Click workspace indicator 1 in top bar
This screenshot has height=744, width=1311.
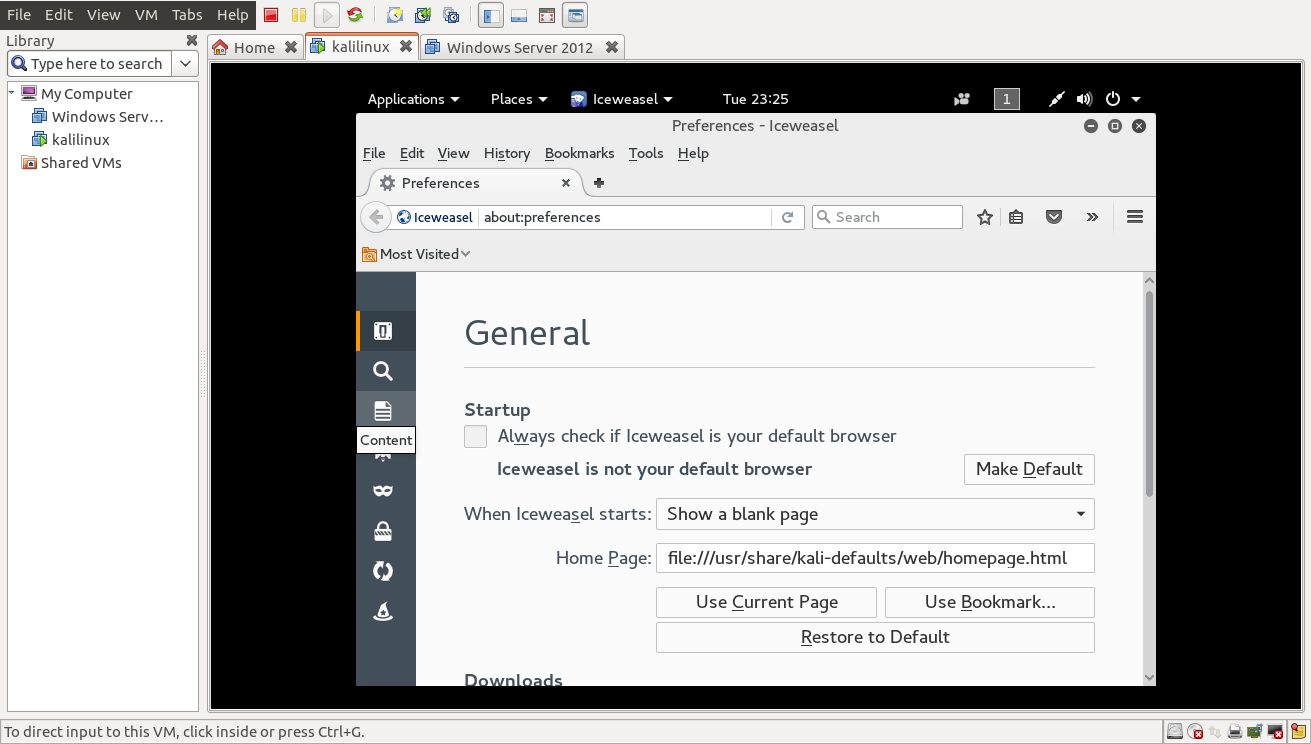click(1007, 99)
